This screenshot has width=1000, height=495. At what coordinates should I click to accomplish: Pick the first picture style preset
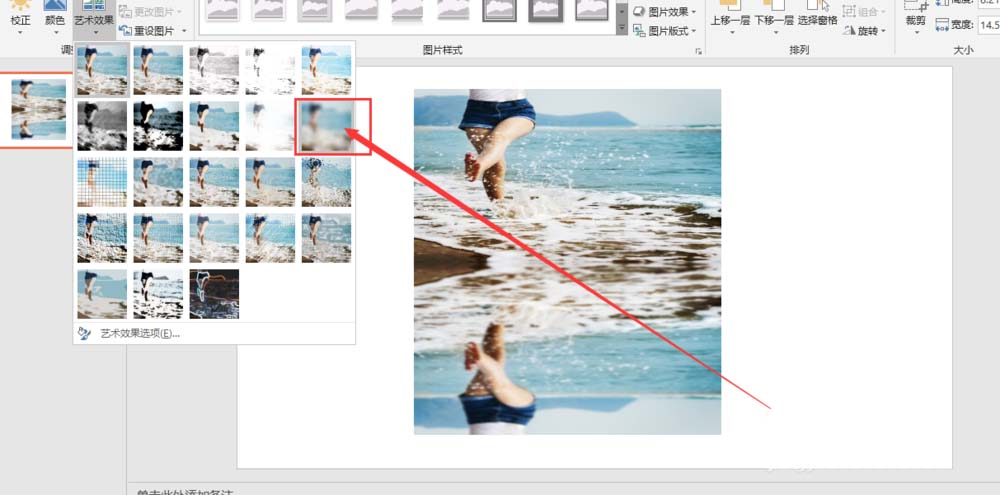coord(223,11)
